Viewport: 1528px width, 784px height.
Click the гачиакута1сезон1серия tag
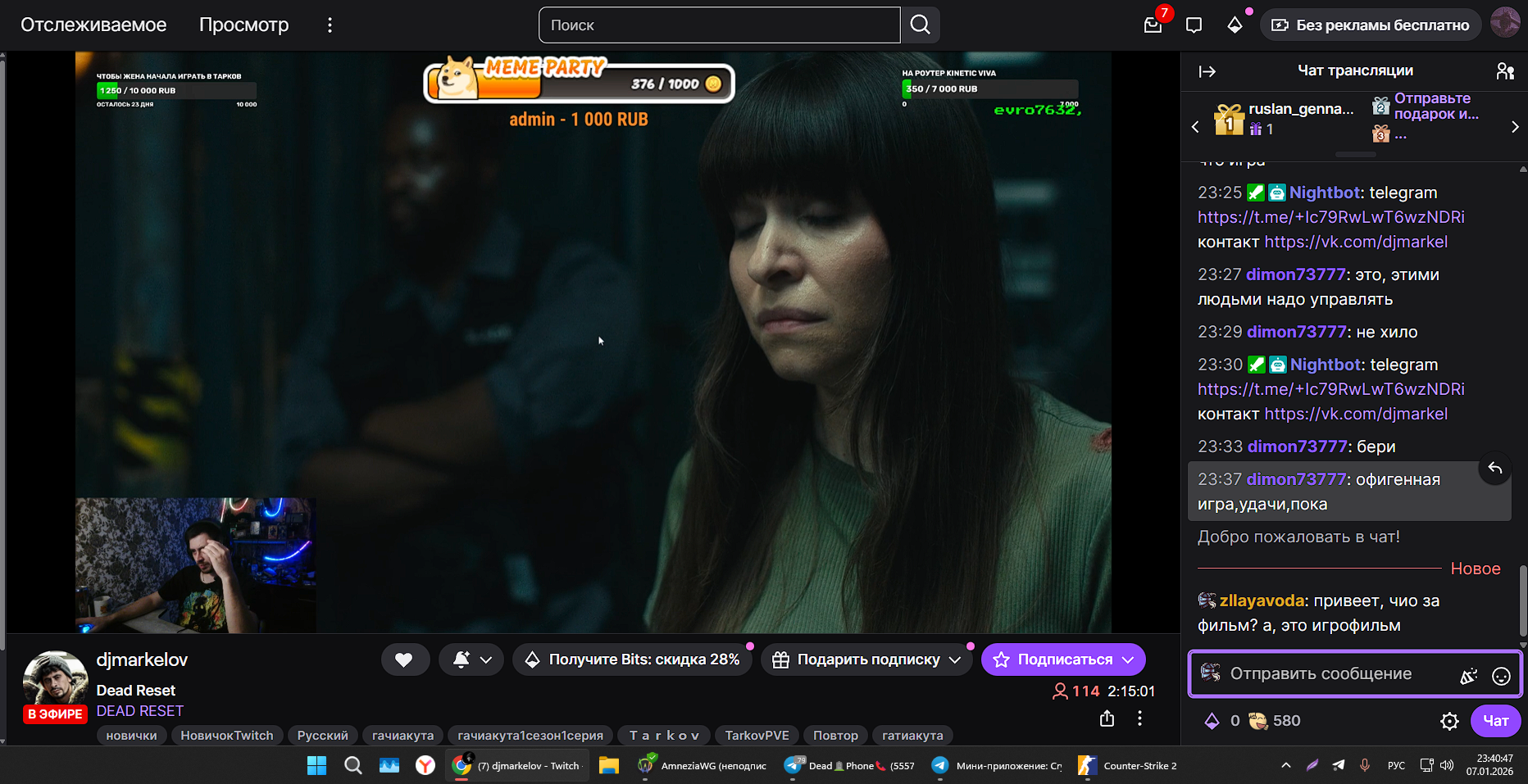pyautogui.click(x=530, y=736)
